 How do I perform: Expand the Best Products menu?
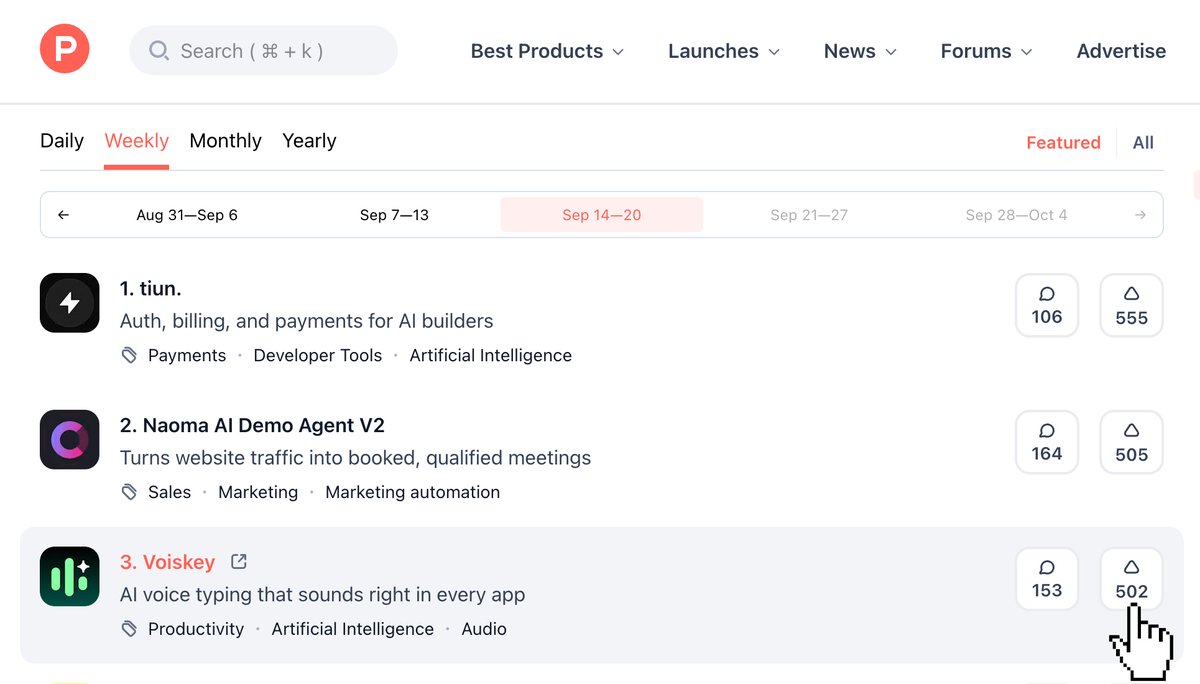(x=547, y=51)
